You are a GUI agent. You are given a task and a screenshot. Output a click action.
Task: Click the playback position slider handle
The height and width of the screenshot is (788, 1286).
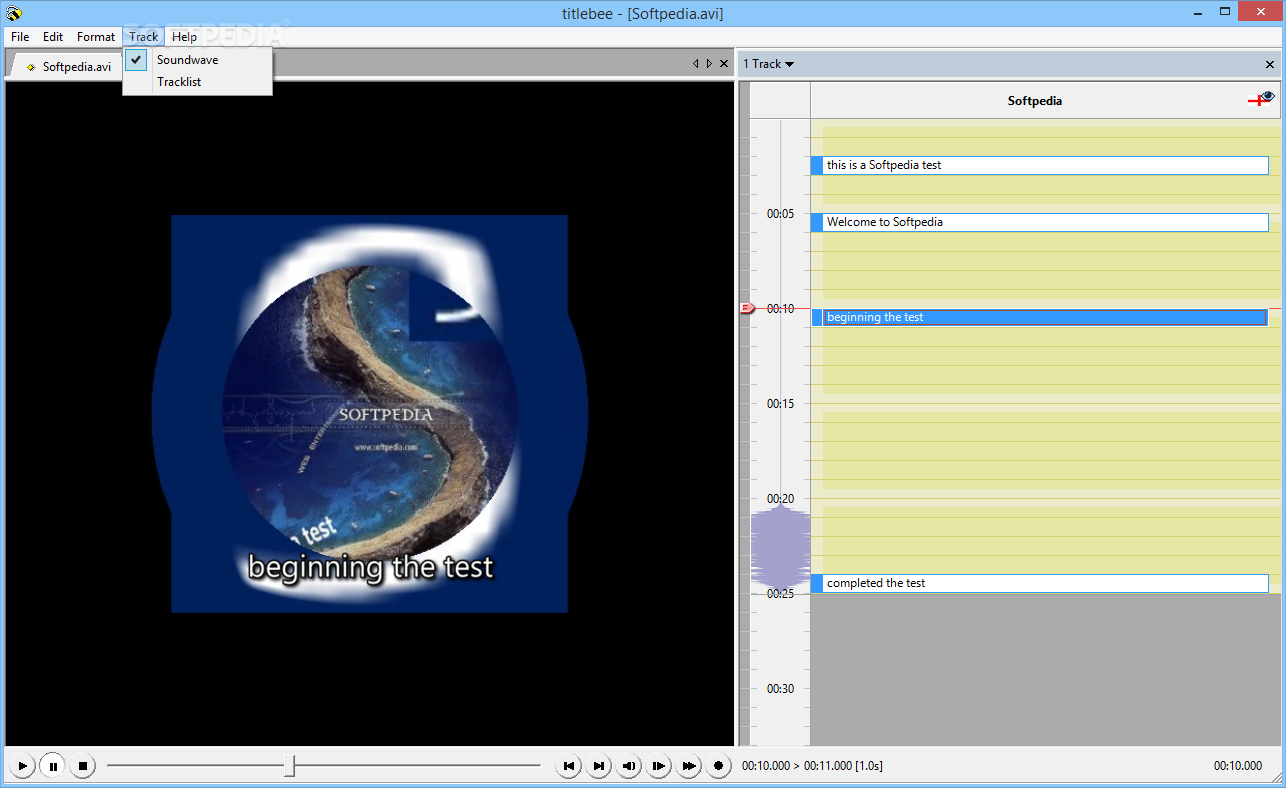coord(289,766)
